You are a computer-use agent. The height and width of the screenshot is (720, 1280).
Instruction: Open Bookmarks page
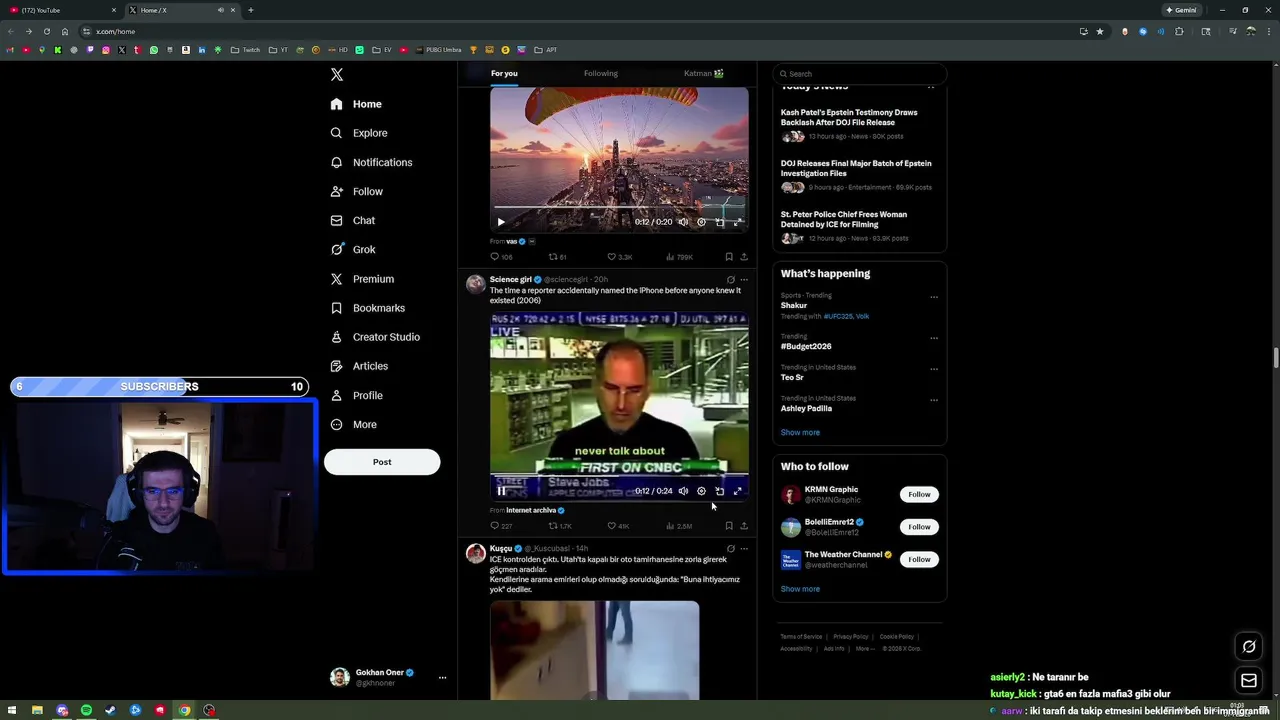[x=367, y=308]
